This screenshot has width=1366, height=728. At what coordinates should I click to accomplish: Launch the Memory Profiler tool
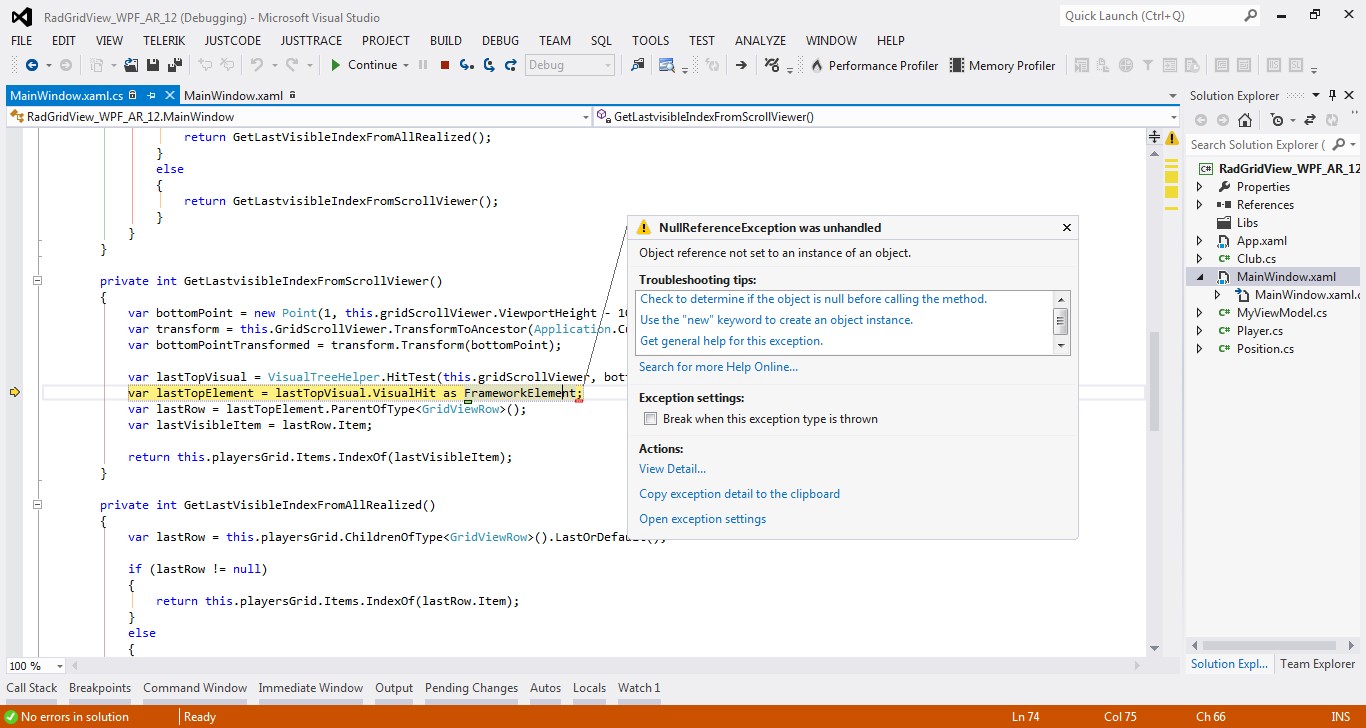click(1002, 66)
